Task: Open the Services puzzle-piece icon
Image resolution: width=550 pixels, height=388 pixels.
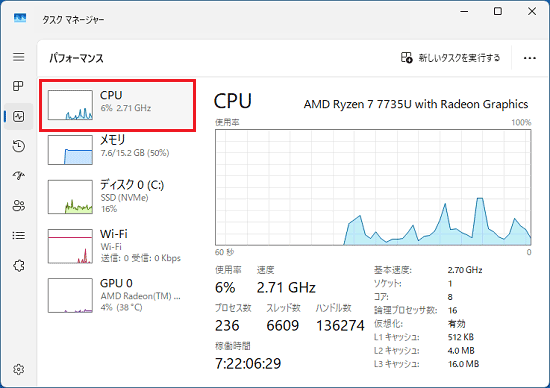Action: [x=19, y=266]
